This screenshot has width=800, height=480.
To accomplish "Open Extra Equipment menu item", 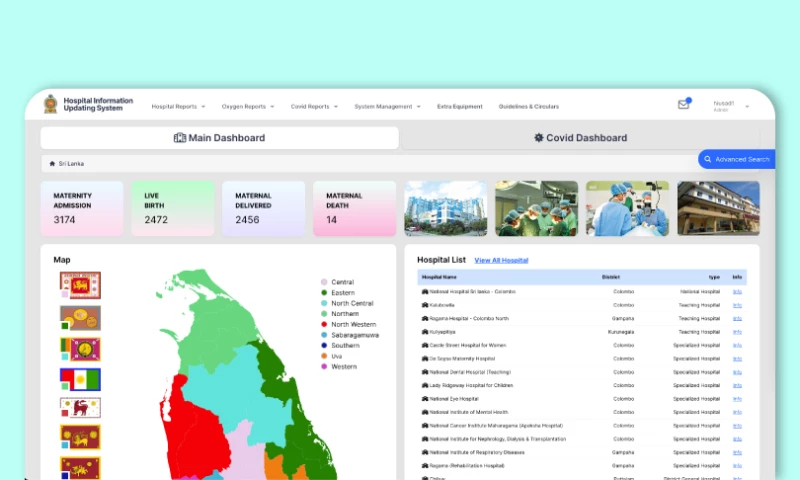I will (459, 107).
